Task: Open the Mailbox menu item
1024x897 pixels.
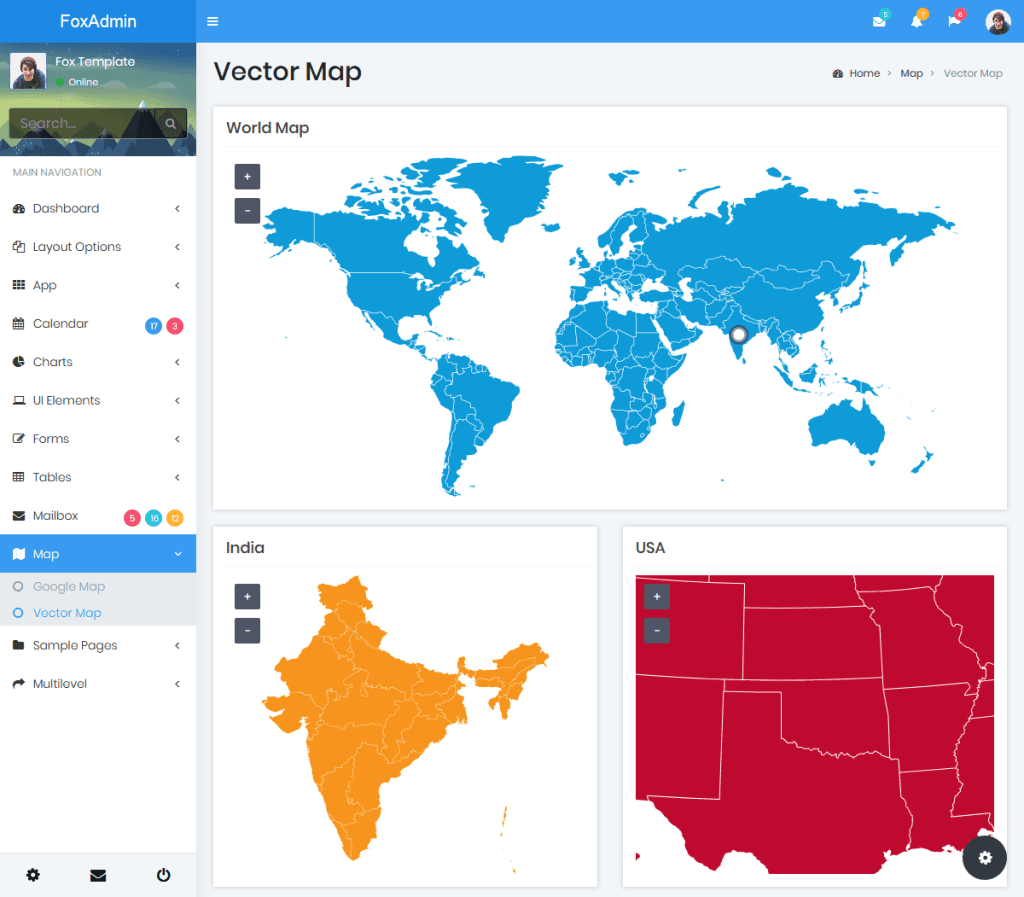Action: tap(98, 516)
